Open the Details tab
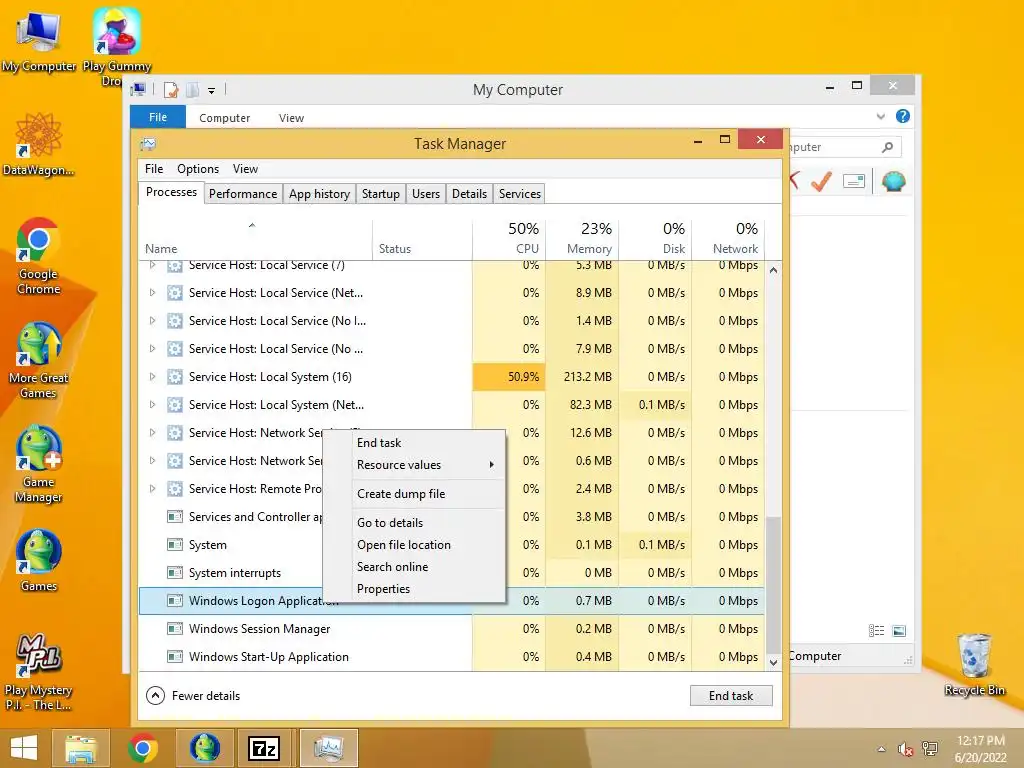 coord(470,194)
